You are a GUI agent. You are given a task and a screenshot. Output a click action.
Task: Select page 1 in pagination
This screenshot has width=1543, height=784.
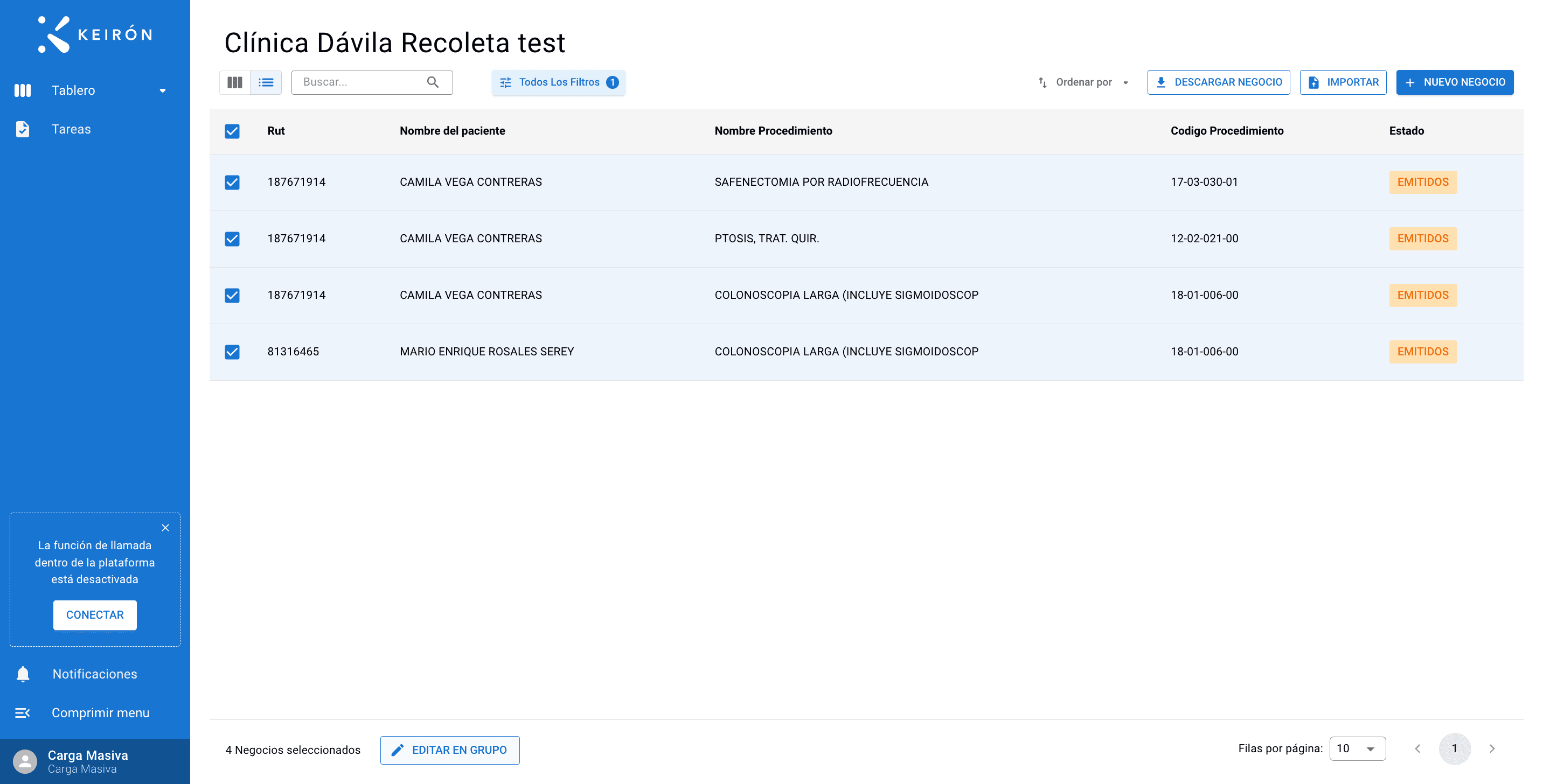click(x=1455, y=748)
